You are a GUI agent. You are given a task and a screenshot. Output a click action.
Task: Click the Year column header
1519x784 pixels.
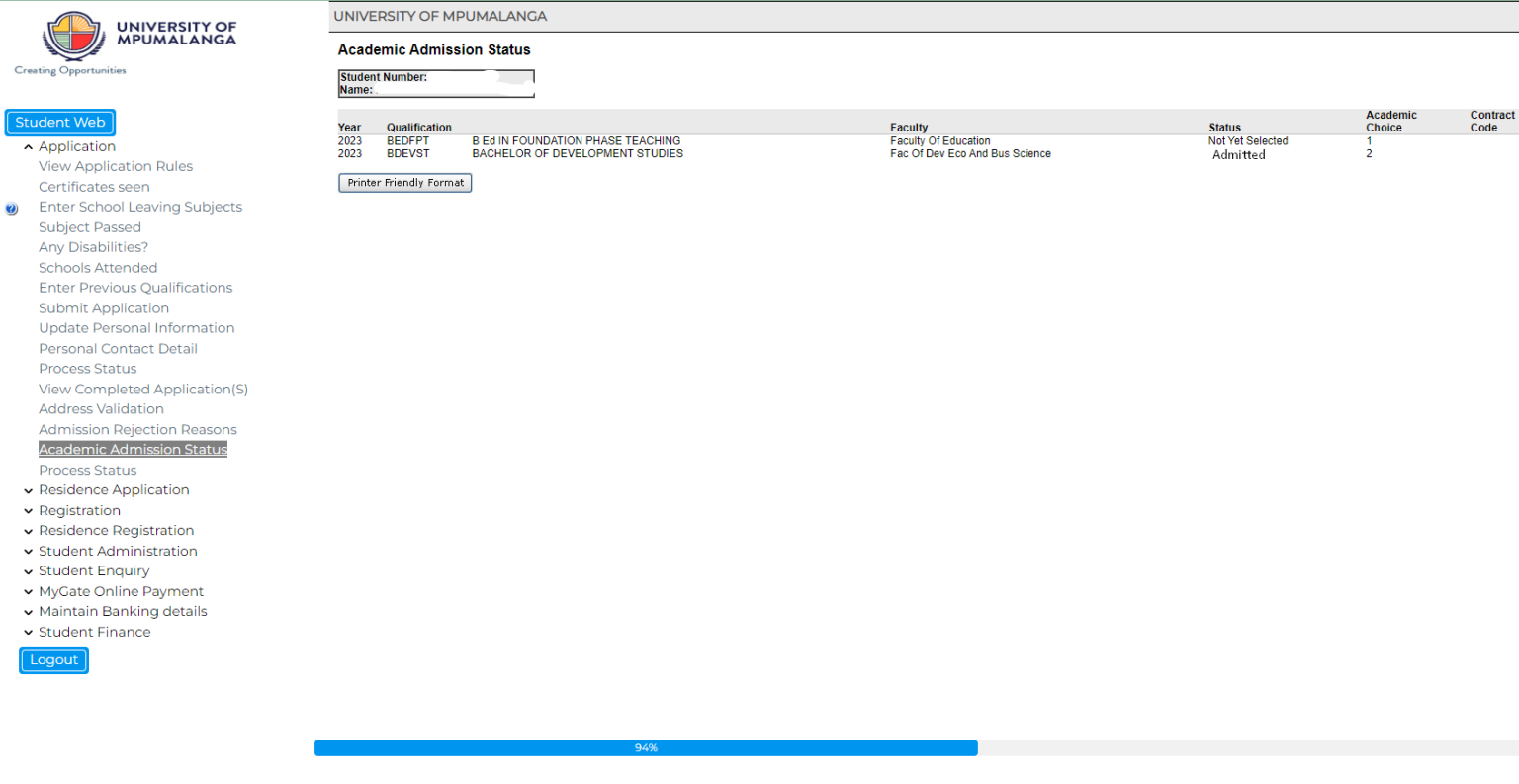(x=349, y=128)
